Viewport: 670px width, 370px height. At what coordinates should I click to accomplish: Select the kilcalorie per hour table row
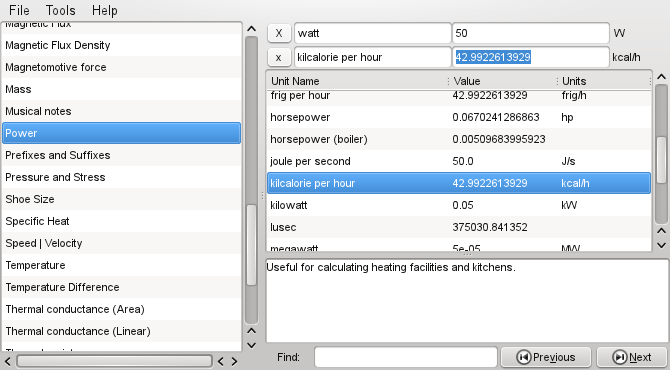click(x=459, y=183)
